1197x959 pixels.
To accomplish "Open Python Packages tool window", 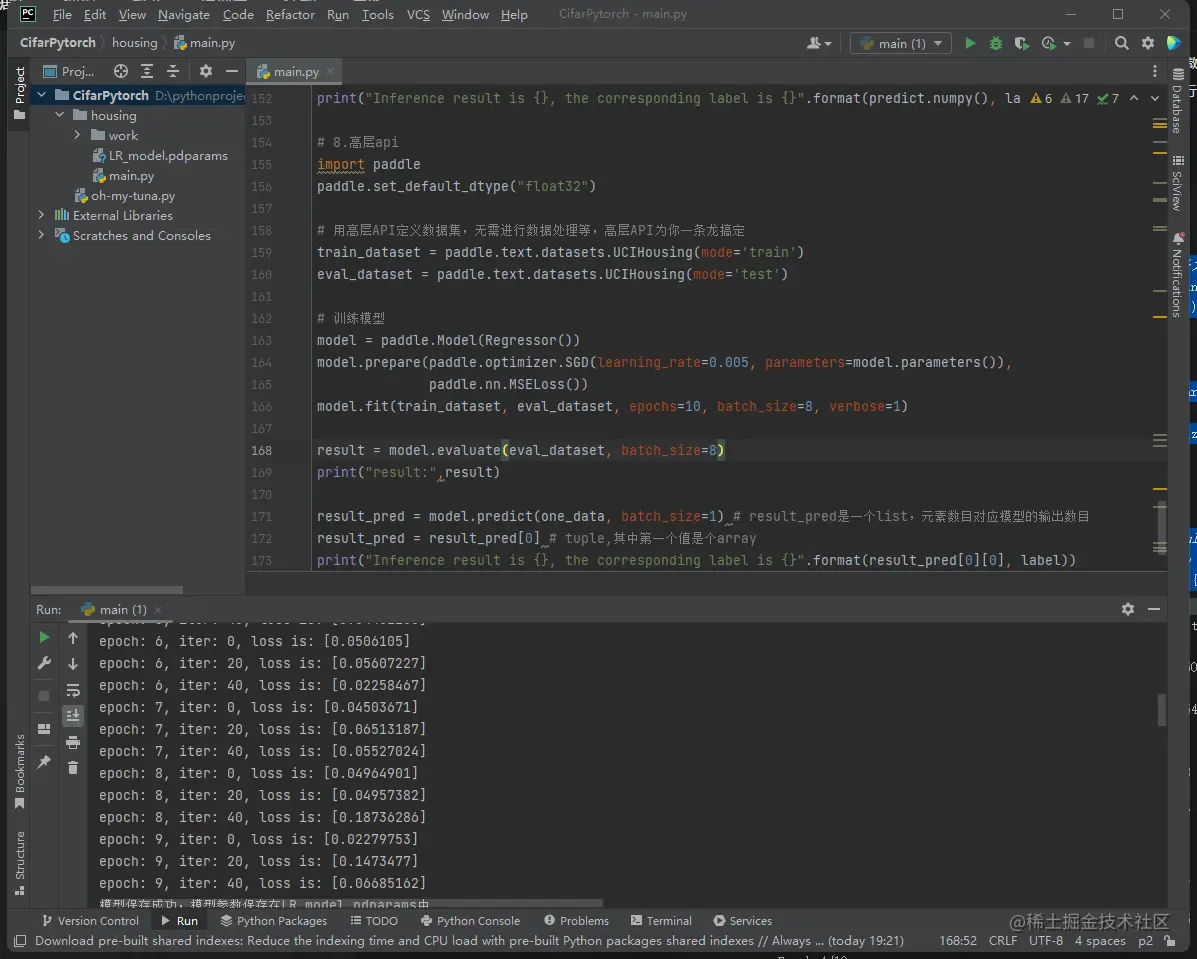I will [273, 920].
